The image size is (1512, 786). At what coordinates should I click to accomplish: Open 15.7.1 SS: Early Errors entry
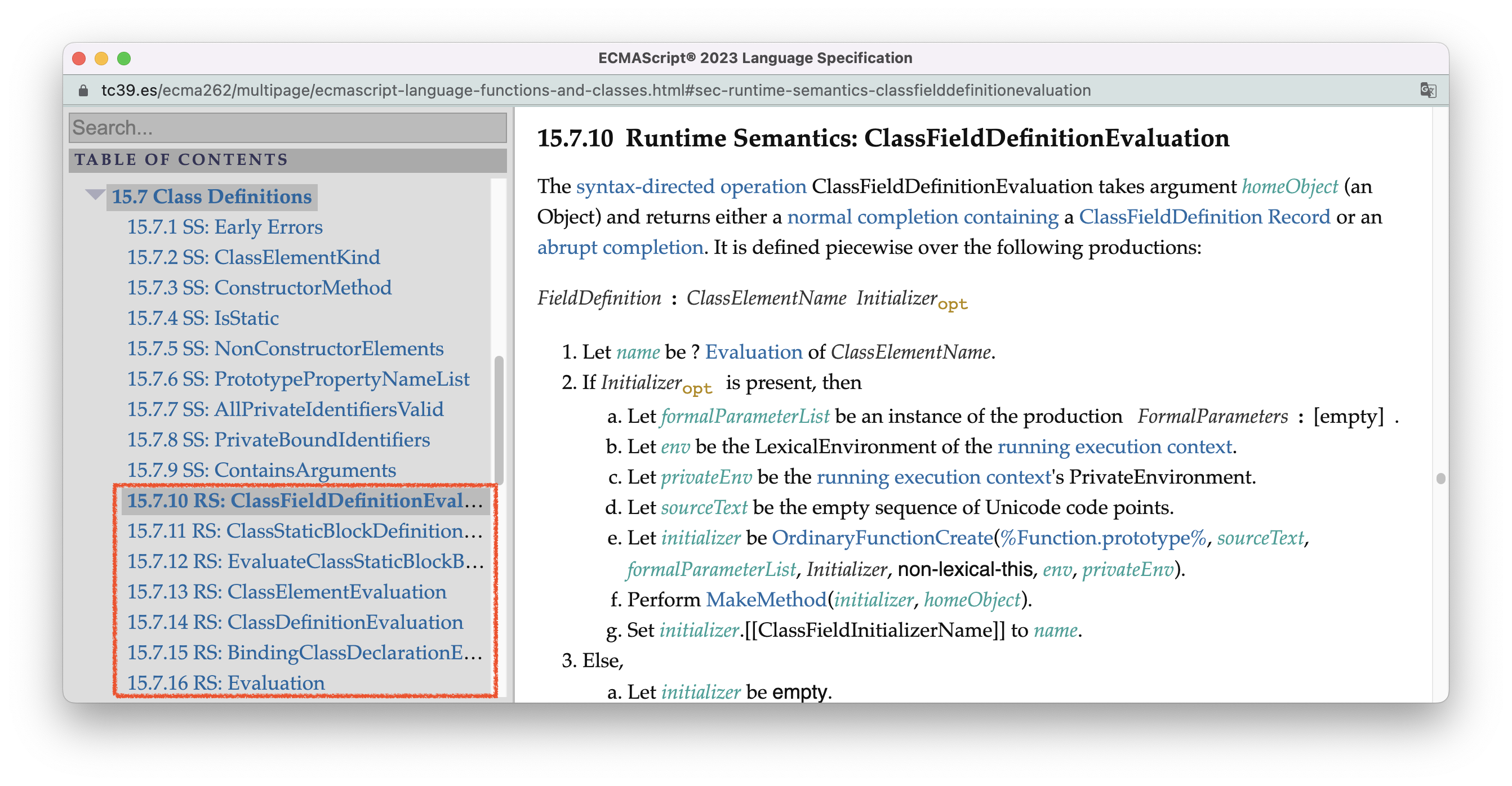(225, 227)
